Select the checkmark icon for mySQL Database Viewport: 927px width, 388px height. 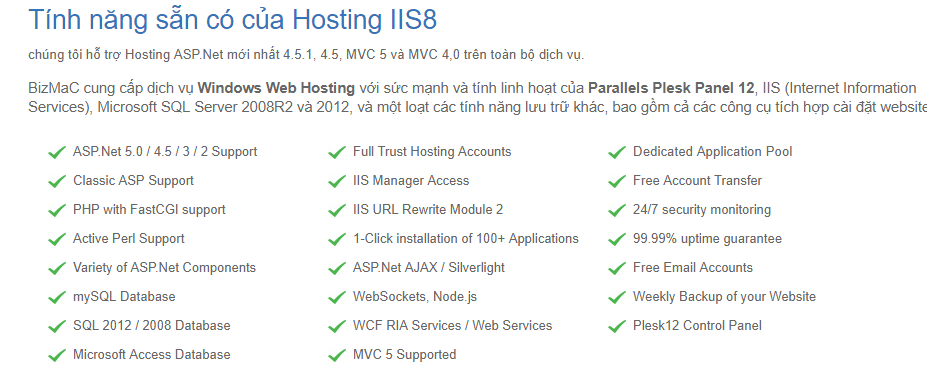tap(56, 298)
